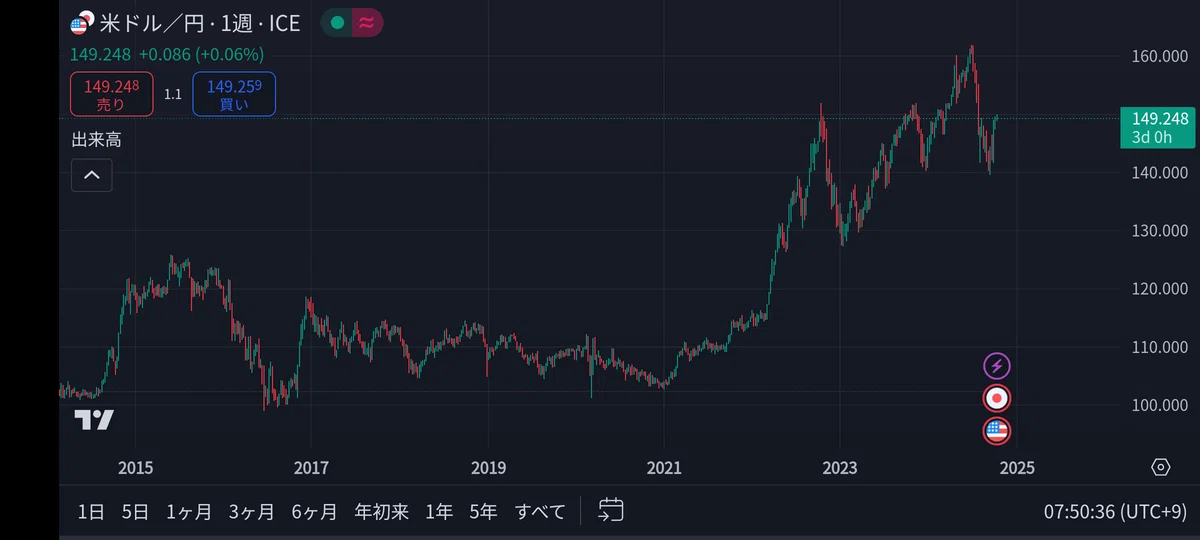Select the 6ヶ月 time range
The height and width of the screenshot is (540, 1200).
click(314, 512)
